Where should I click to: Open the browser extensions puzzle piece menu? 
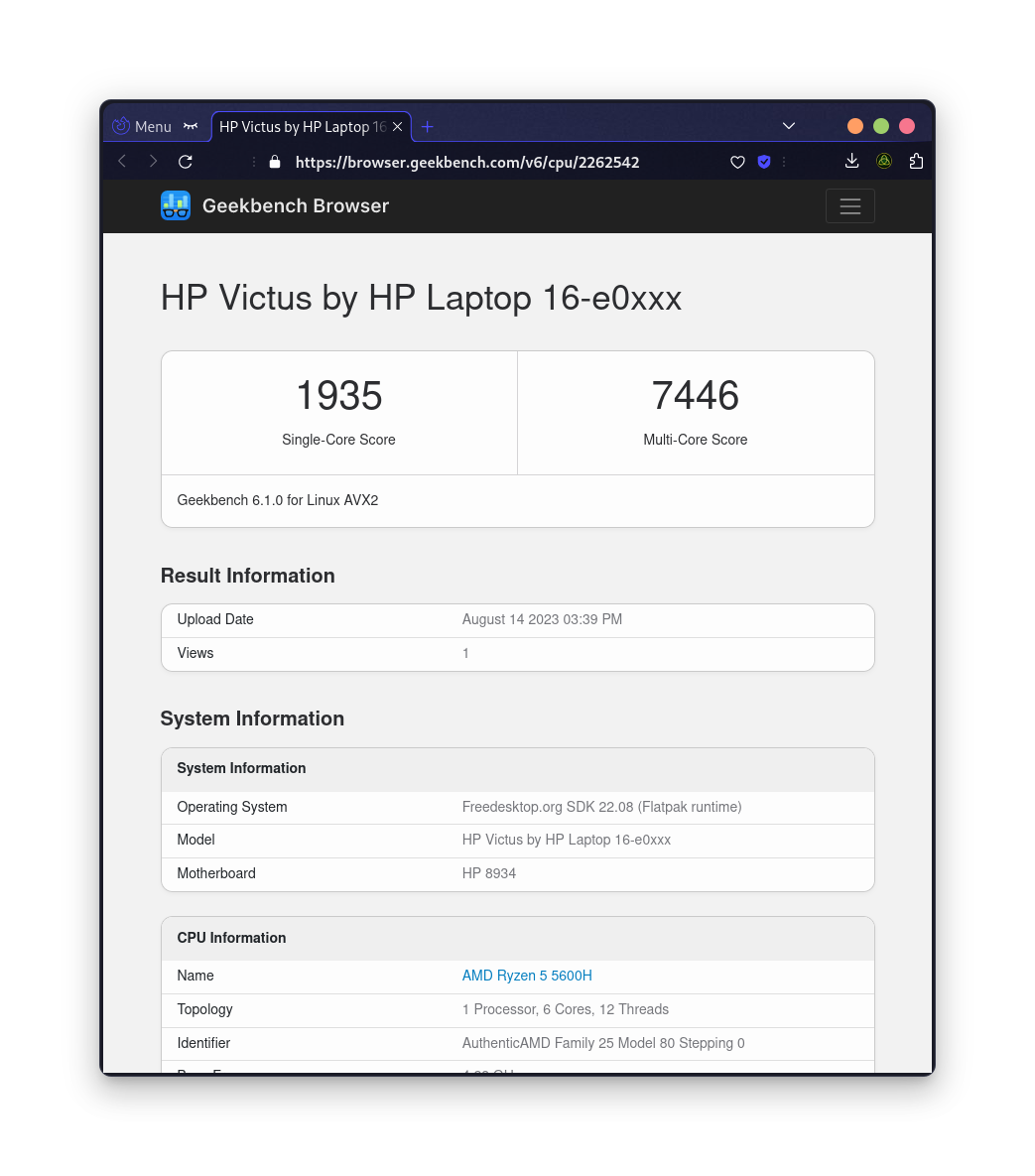915,161
